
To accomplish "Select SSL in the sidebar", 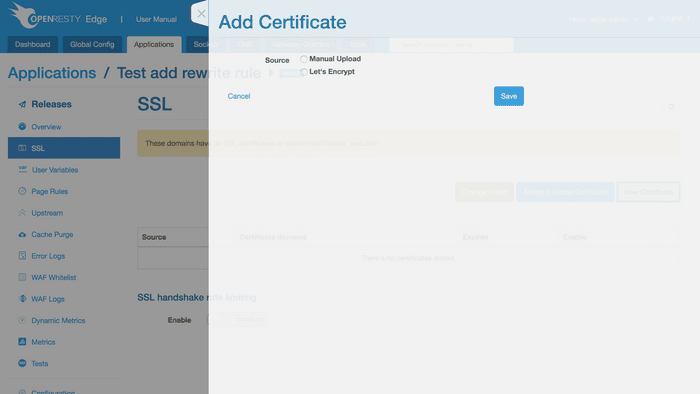I will click(64, 148).
